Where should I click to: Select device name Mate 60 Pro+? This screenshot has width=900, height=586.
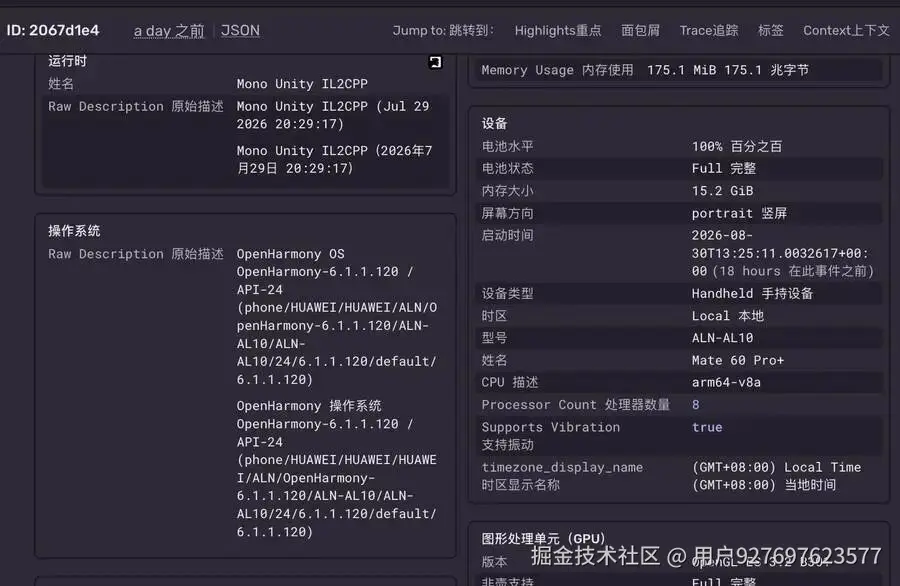(738, 360)
